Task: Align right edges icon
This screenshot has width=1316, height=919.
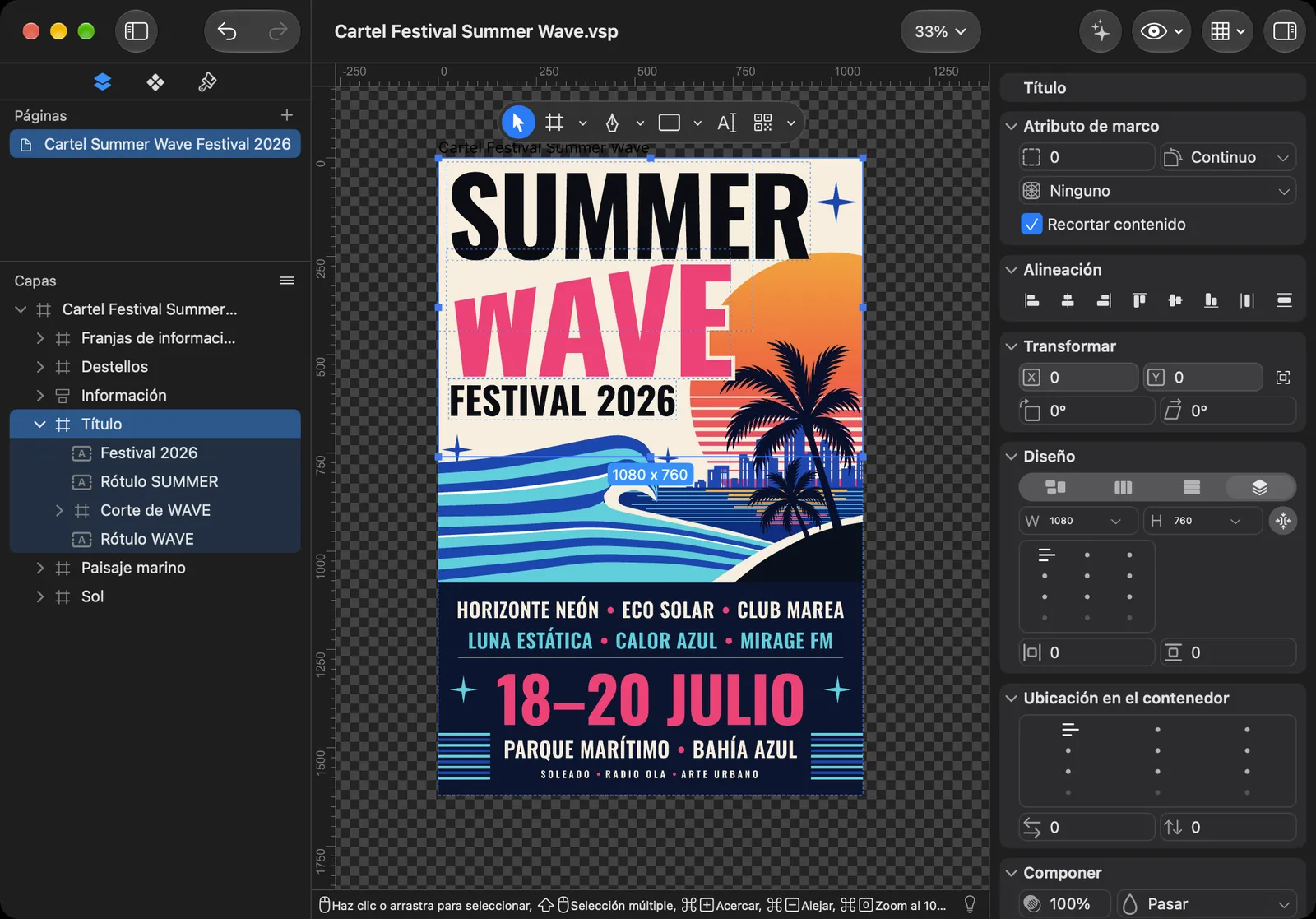Action: pyautogui.click(x=1104, y=300)
